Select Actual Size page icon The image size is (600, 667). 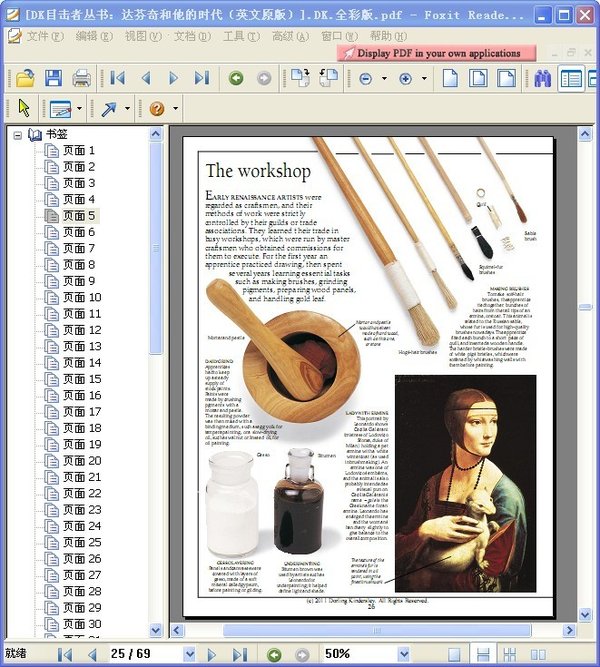[450, 78]
